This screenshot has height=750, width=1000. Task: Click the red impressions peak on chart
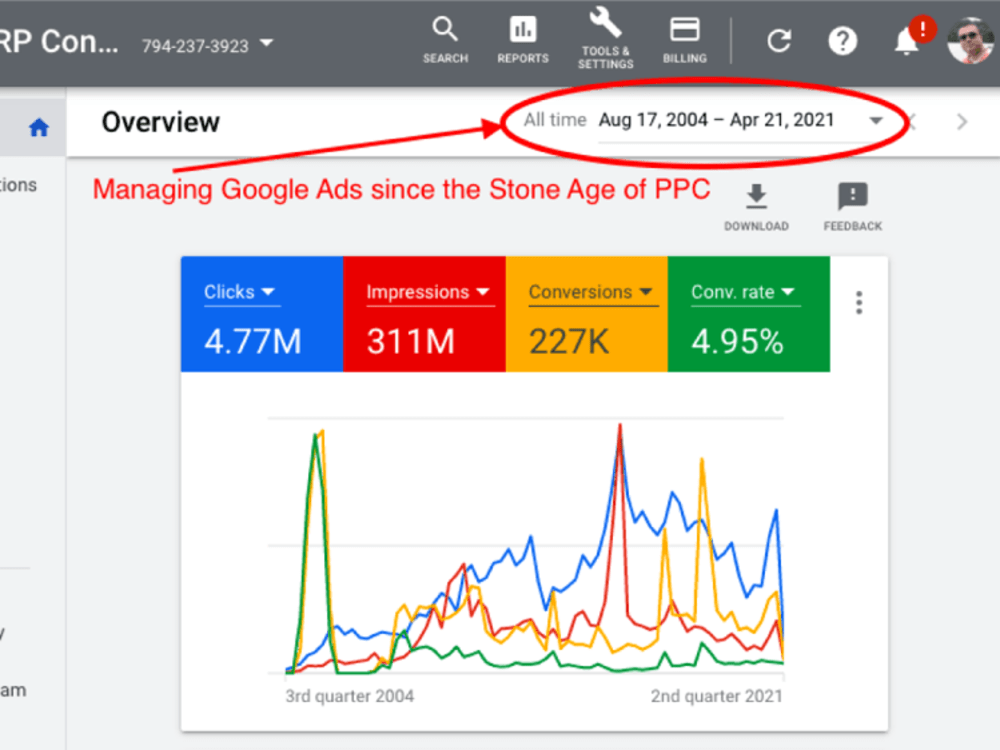619,427
